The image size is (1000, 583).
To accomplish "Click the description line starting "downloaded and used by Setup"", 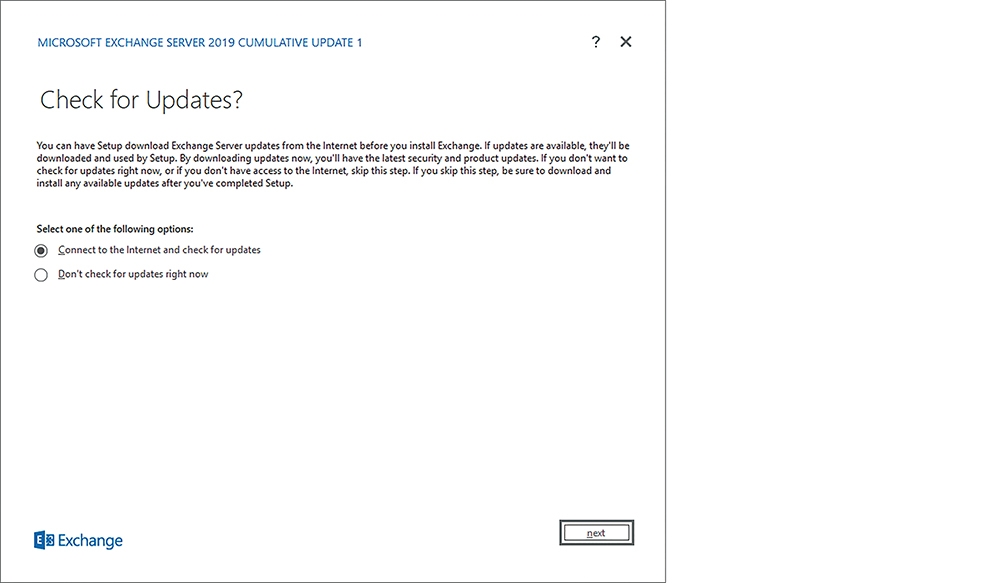I will pos(332,158).
